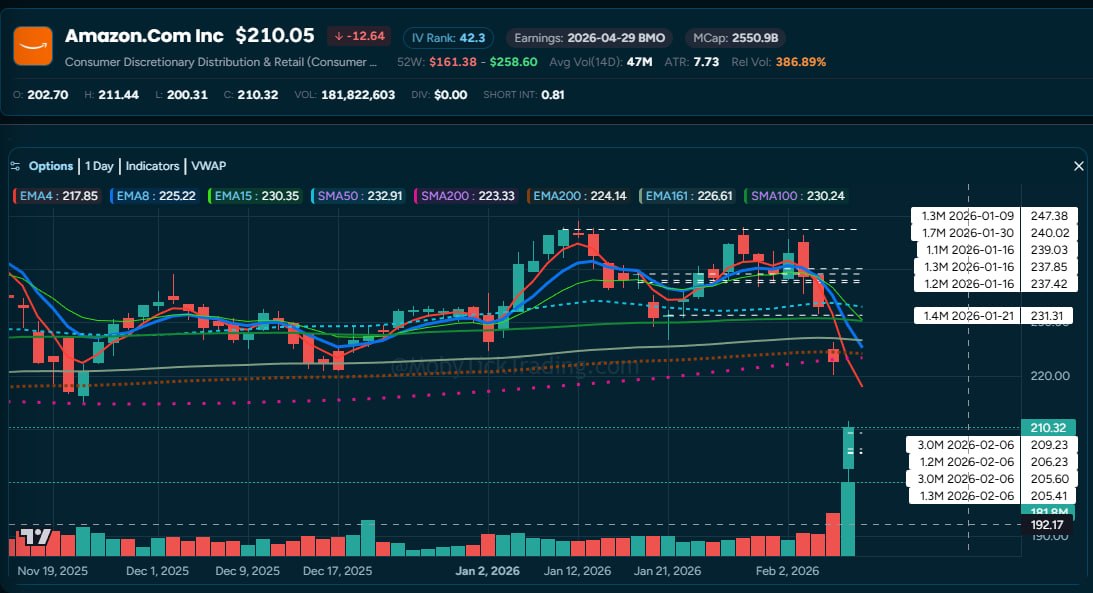Close the chart panel with the X icon
This screenshot has height=593, width=1093.
point(1078,166)
